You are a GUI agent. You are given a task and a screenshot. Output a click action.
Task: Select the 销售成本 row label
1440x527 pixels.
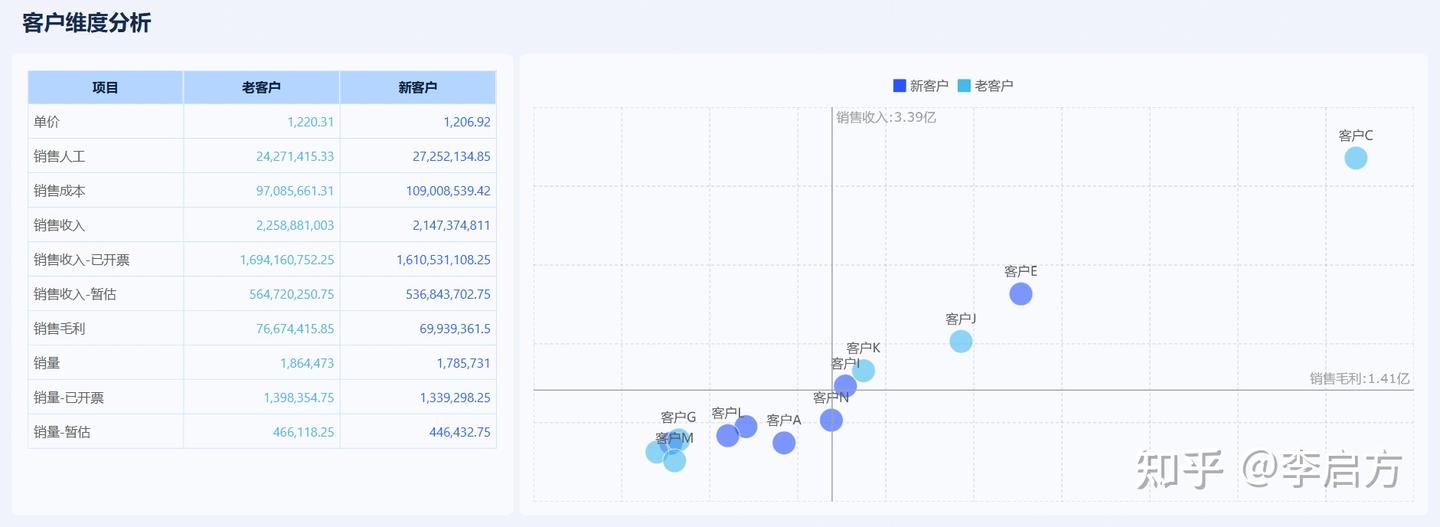59,191
